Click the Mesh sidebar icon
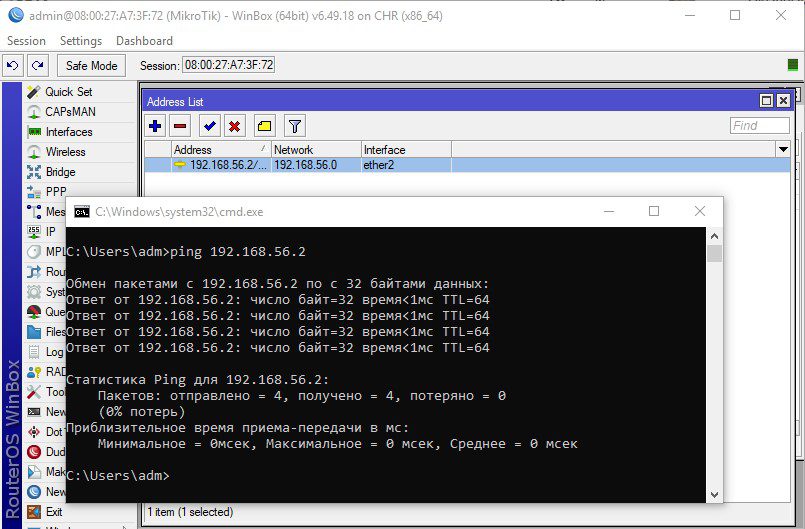Screen dimensions: 805x529 click(34, 212)
